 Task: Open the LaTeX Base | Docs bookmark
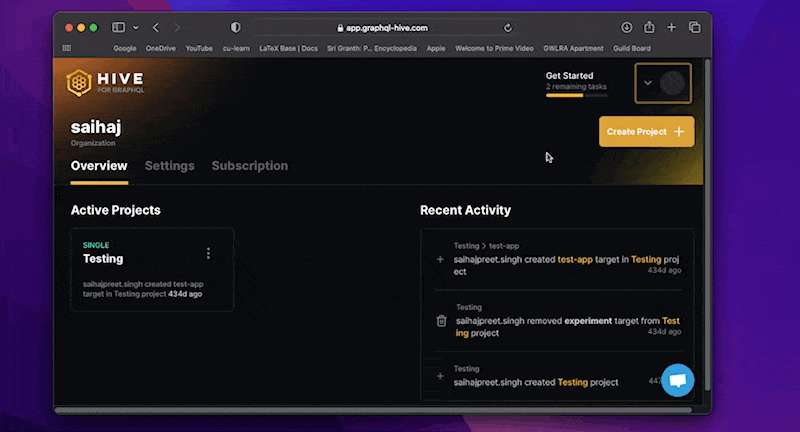pyautogui.click(x=288, y=48)
